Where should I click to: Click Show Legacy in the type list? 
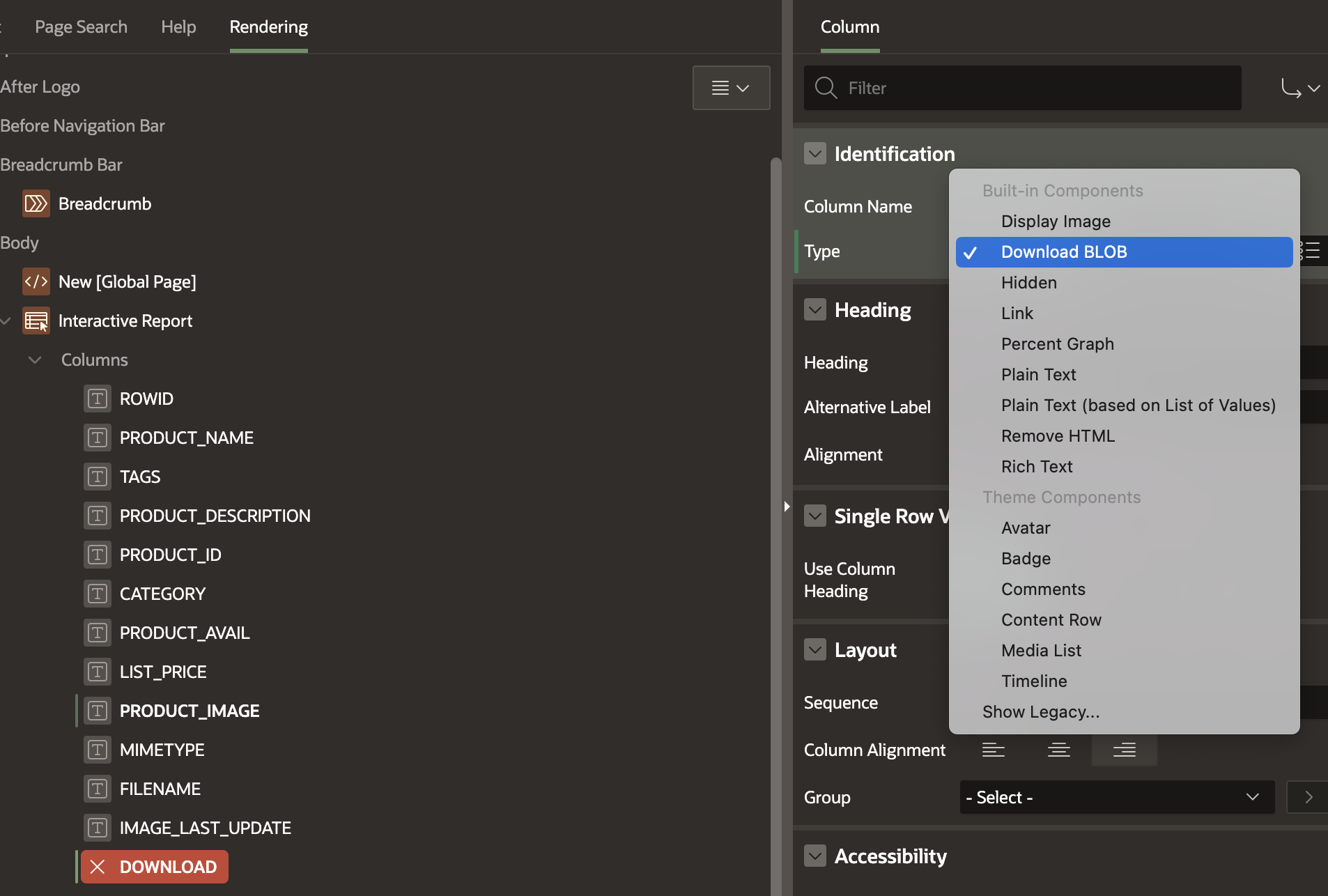[x=1040, y=711]
